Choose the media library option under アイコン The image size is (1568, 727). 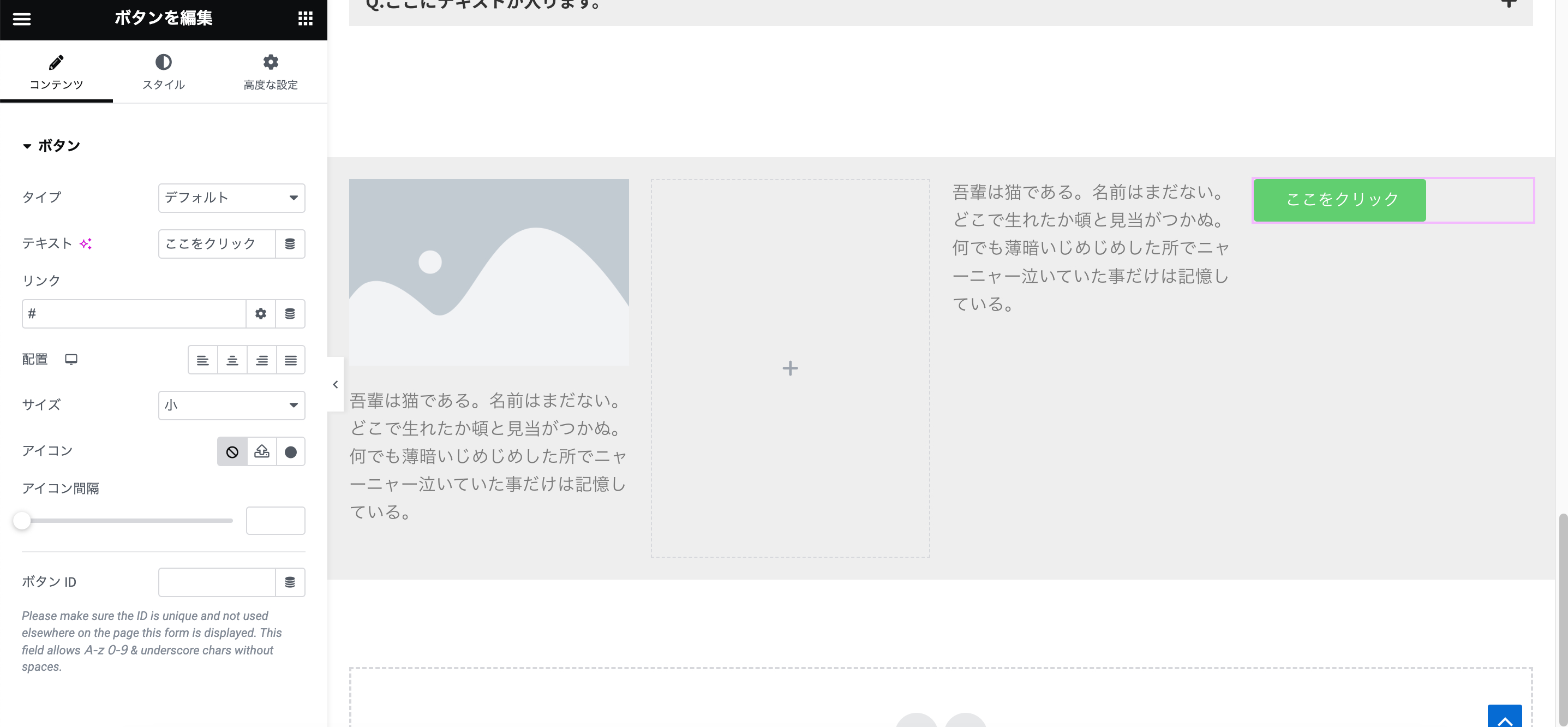261,451
